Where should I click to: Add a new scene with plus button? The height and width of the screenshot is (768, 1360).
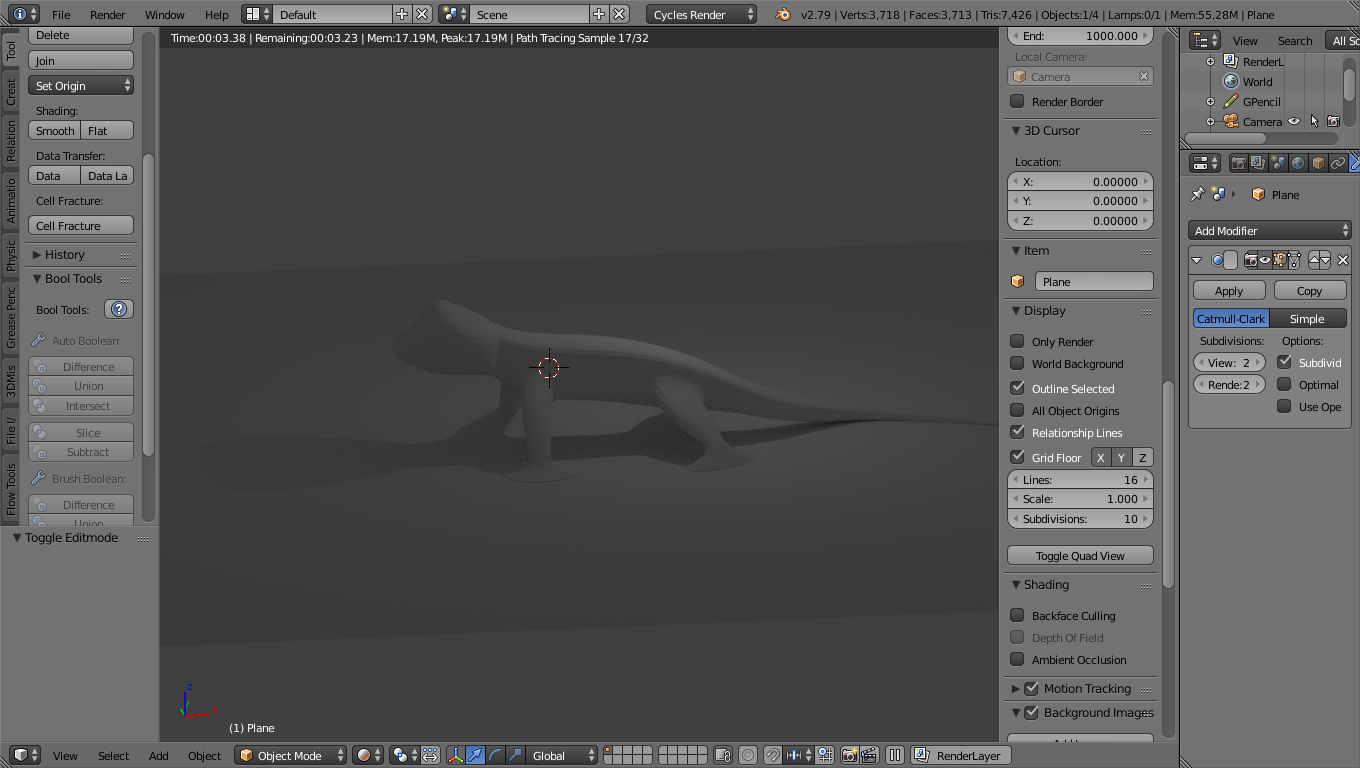599,14
